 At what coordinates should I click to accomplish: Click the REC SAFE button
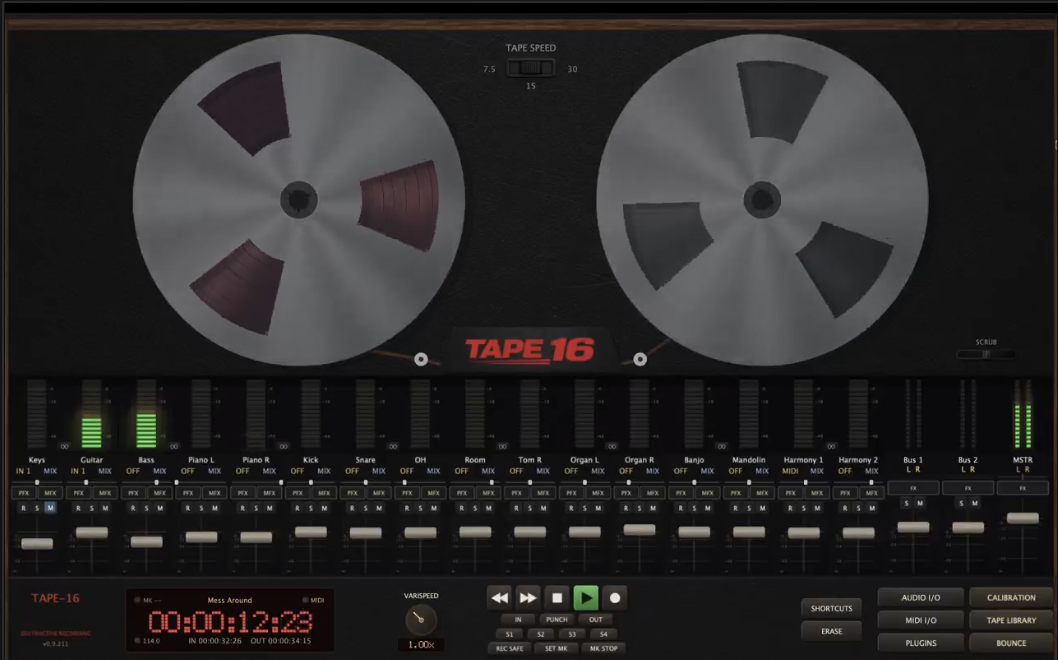coord(509,649)
